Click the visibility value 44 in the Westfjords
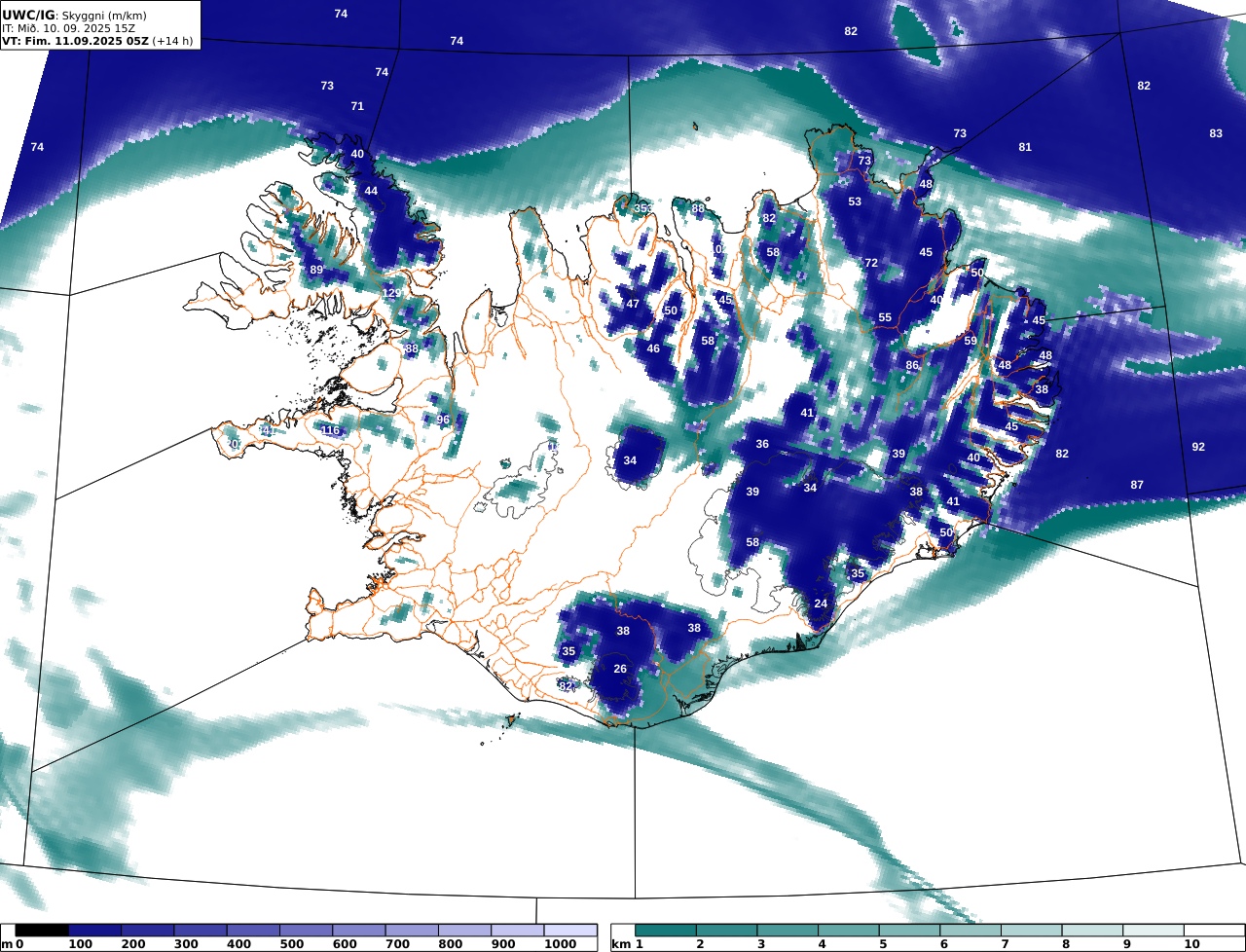The height and width of the screenshot is (952, 1246). tap(371, 191)
